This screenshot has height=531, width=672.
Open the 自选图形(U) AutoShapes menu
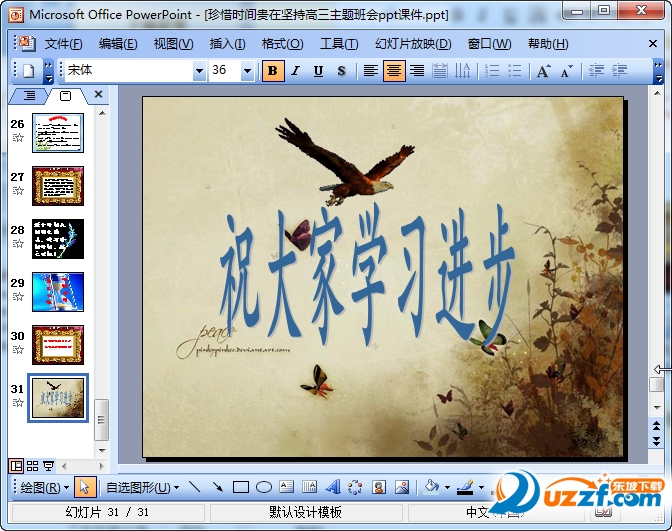(x=142, y=488)
